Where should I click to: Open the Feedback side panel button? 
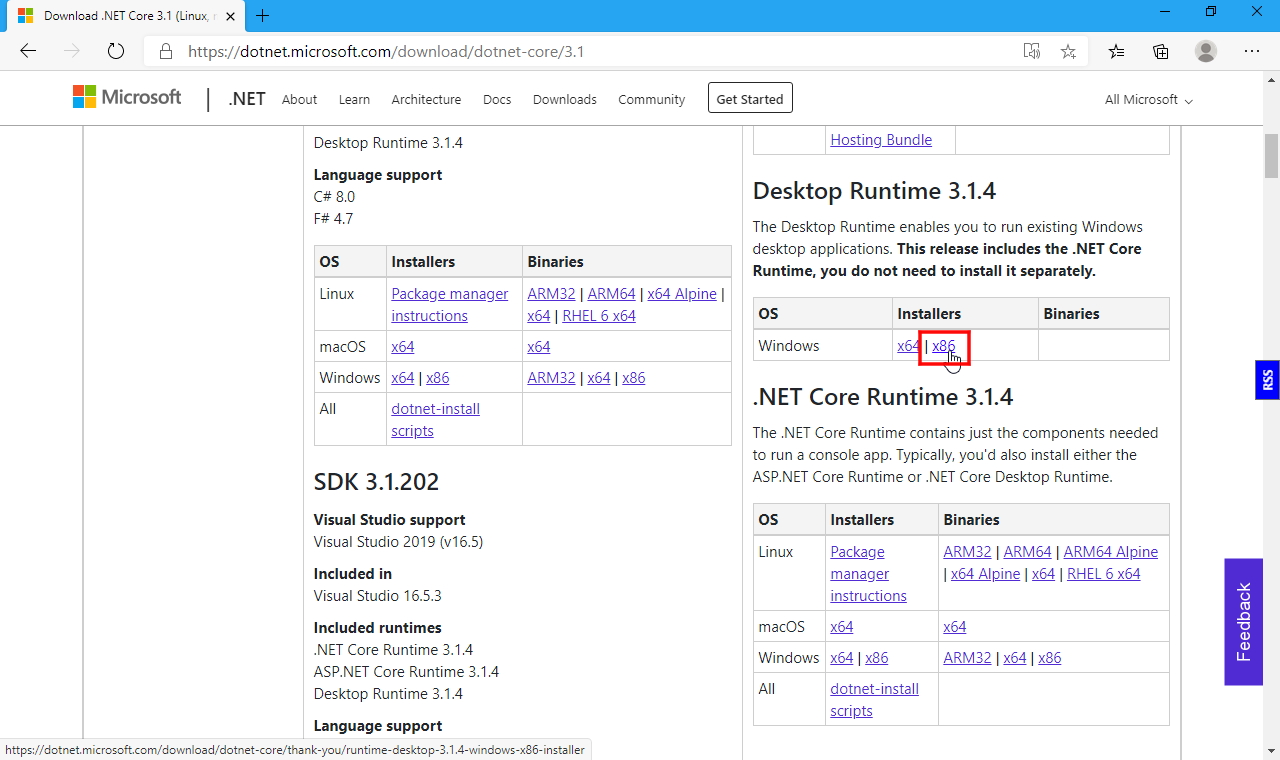pos(1243,622)
